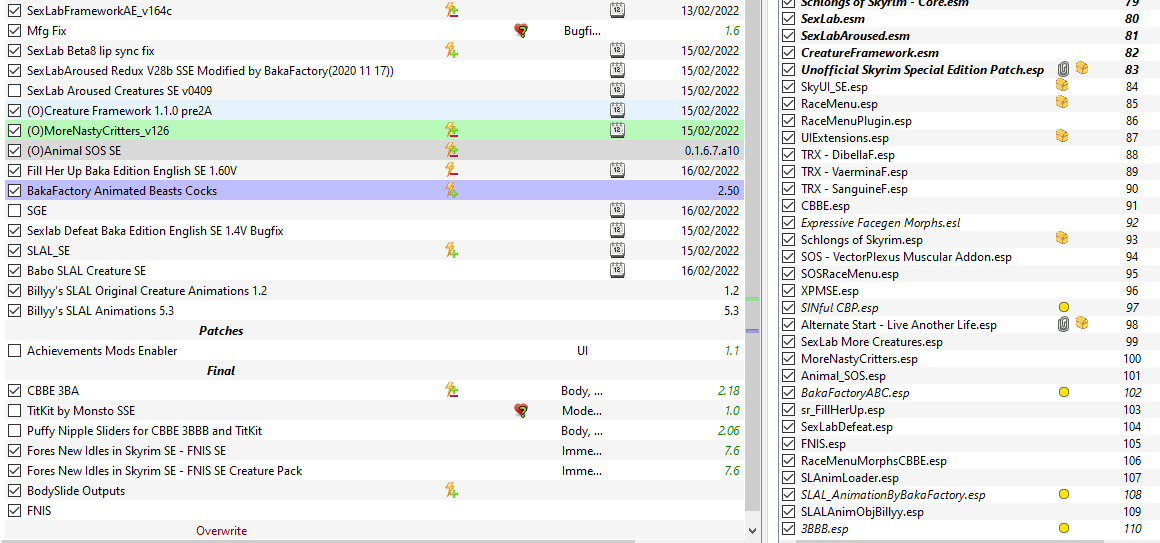The image size is (1160, 543).
Task: Click the conflict icon on BakaFactory Animated Beasts row
Action: pyautogui.click(x=451, y=190)
